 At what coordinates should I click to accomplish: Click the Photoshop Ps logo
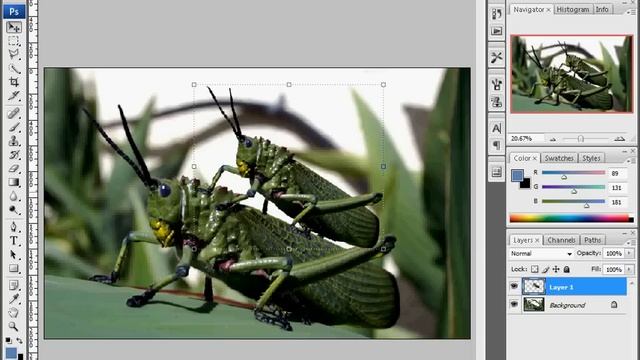14,11
